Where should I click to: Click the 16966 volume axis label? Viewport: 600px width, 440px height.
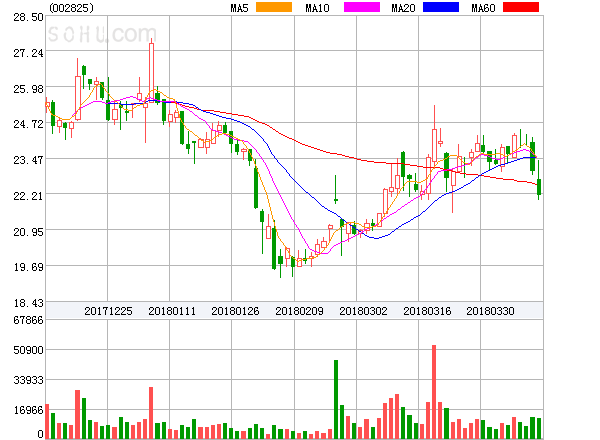click(28, 410)
